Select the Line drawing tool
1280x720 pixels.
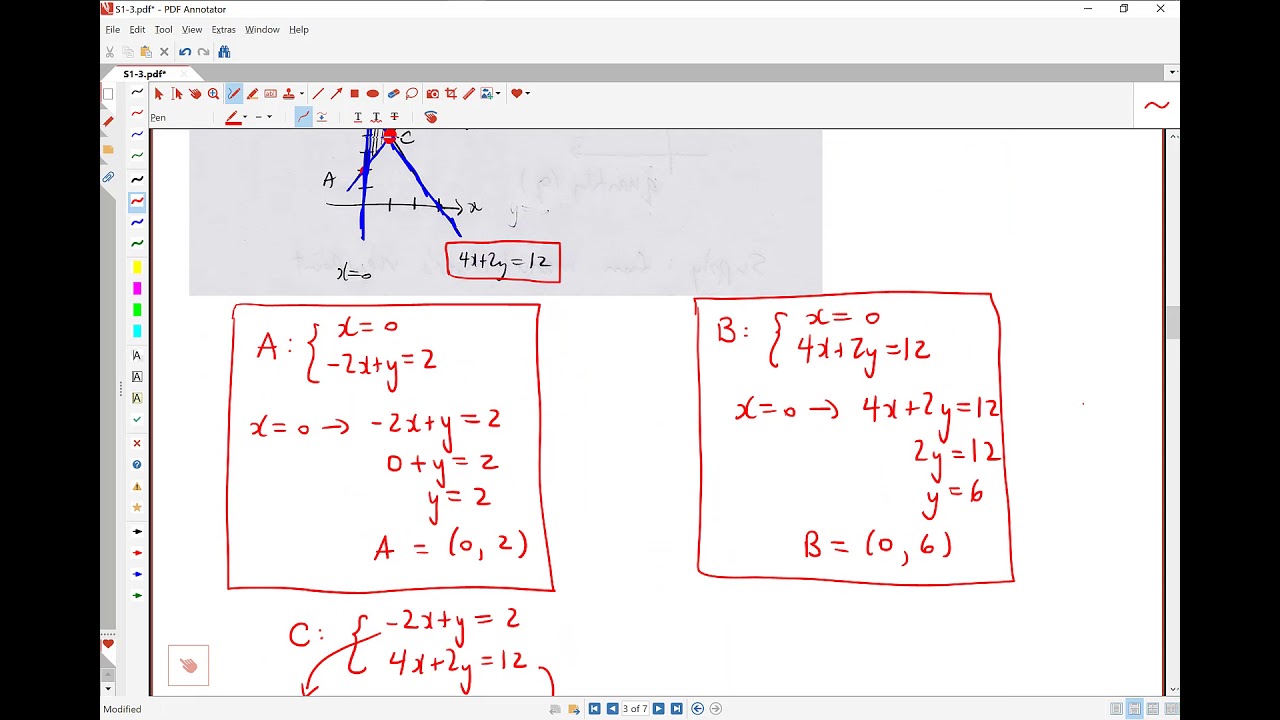click(x=318, y=93)
